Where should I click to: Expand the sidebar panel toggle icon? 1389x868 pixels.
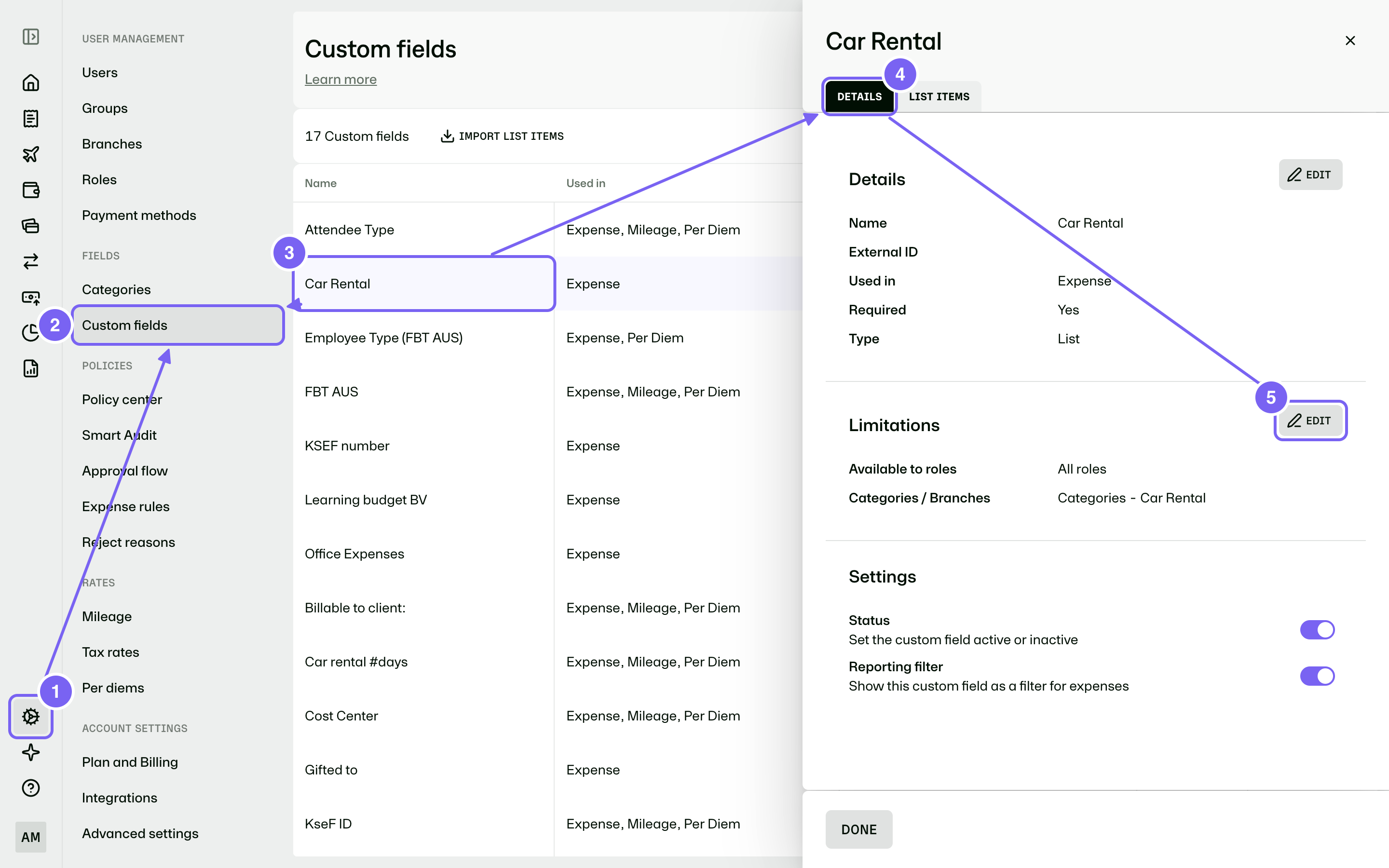[x=31, y=37]
